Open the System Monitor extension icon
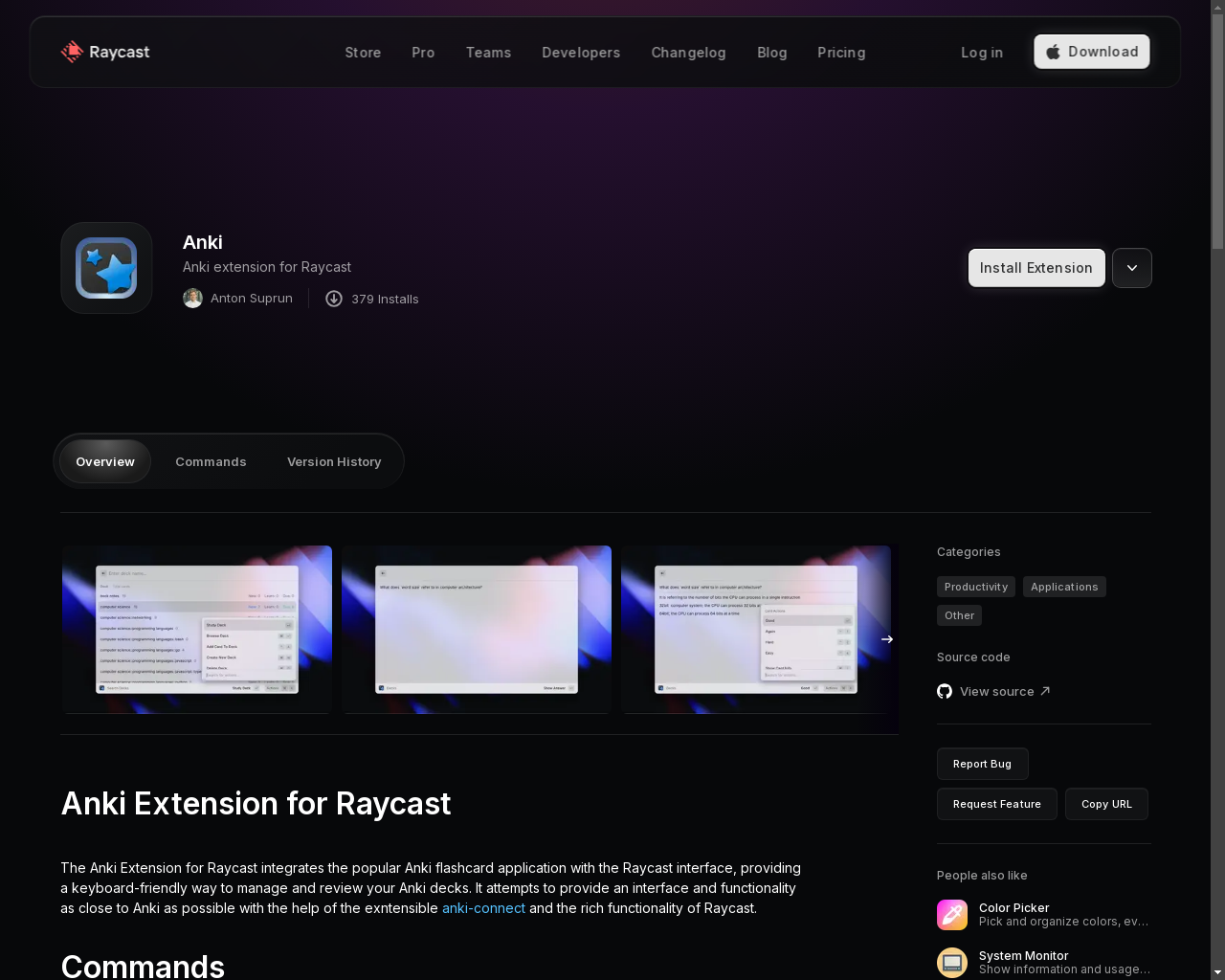Image resolution: width=1225 pixels, height=980 pixels. point(952,963)
